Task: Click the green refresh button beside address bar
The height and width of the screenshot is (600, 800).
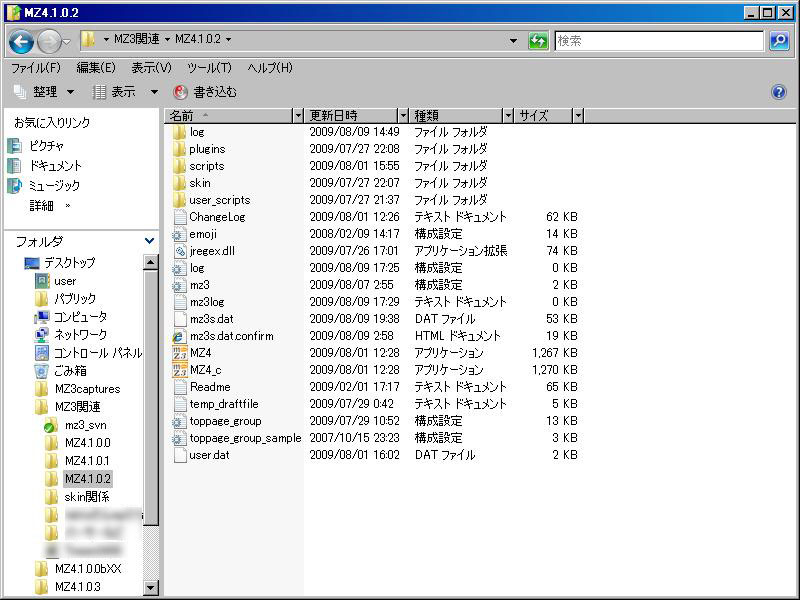Action: [x=538, y=41]
